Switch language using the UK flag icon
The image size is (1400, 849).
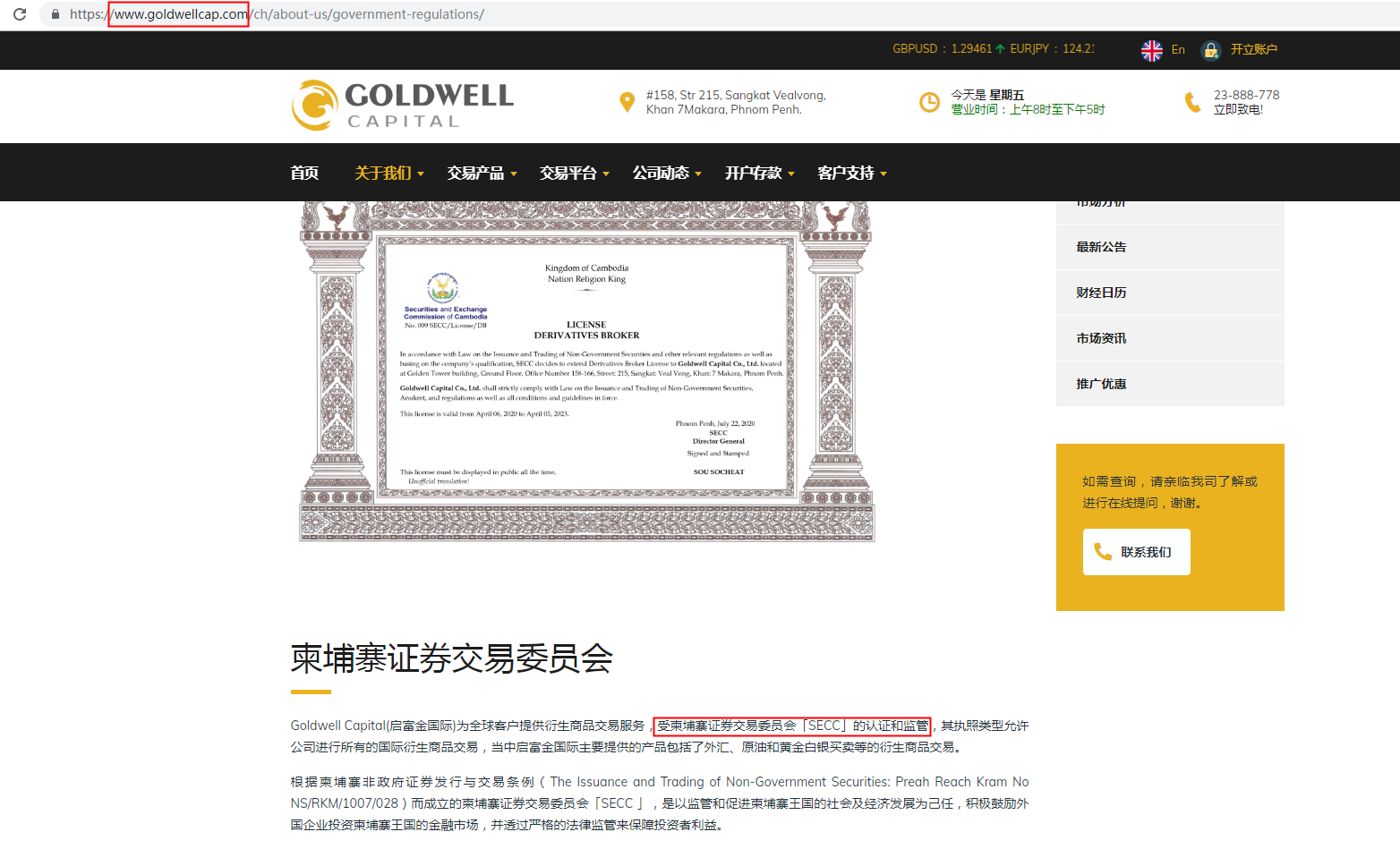[x=1151, y=50]
